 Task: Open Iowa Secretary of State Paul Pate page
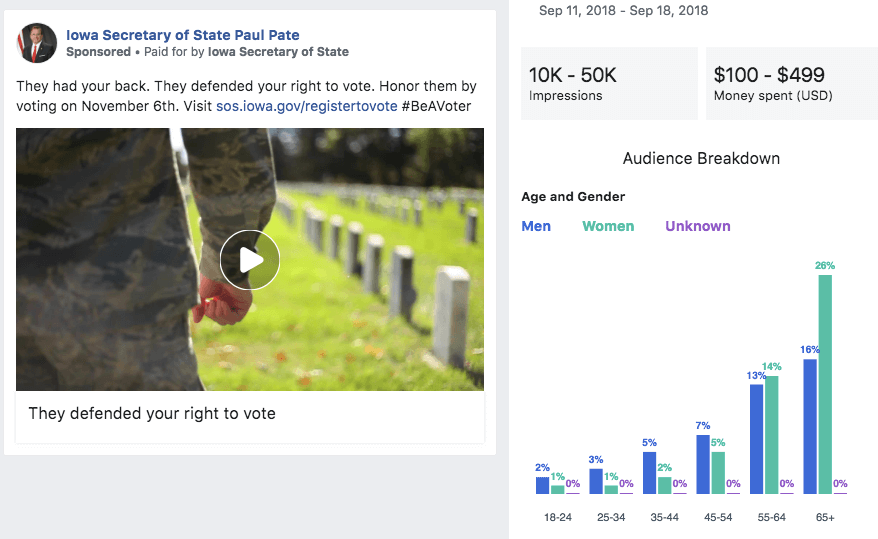[x=182, y=35]
